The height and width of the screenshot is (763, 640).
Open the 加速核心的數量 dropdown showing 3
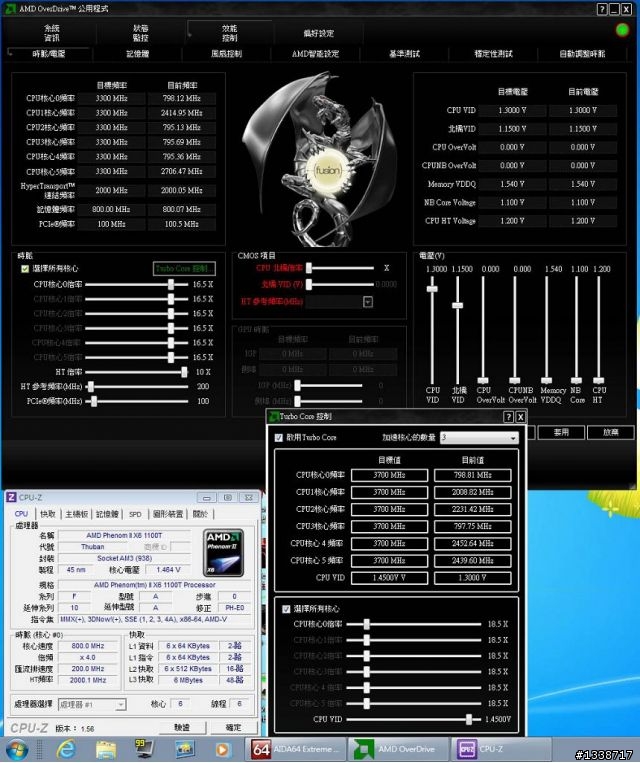coord(479,437)
